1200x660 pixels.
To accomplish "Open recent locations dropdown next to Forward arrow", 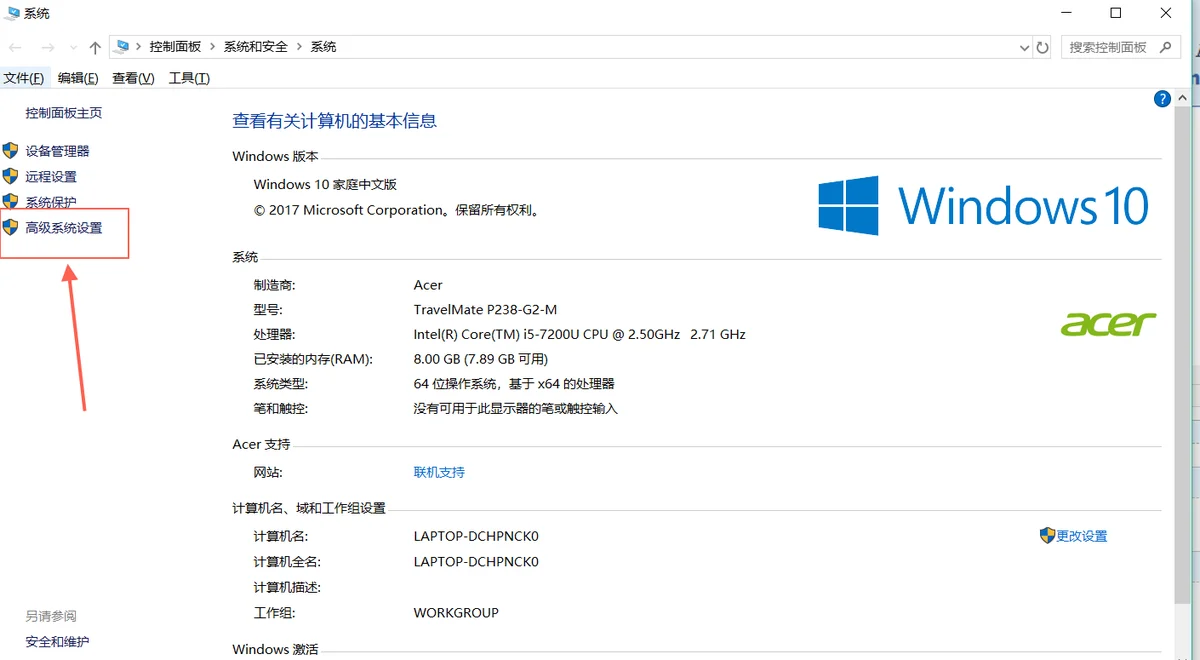I will [x=72, y=48].
